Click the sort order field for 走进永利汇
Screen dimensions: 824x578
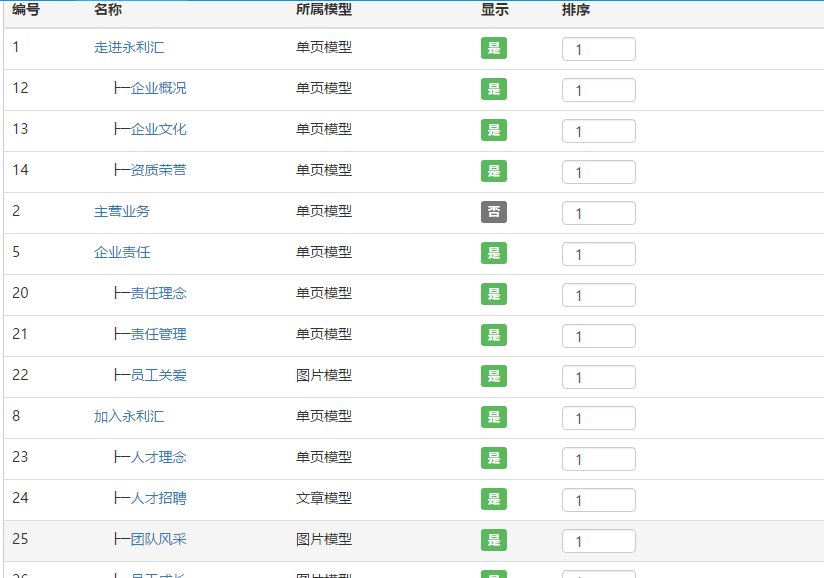pyautogui.click(x=598, y=49)
